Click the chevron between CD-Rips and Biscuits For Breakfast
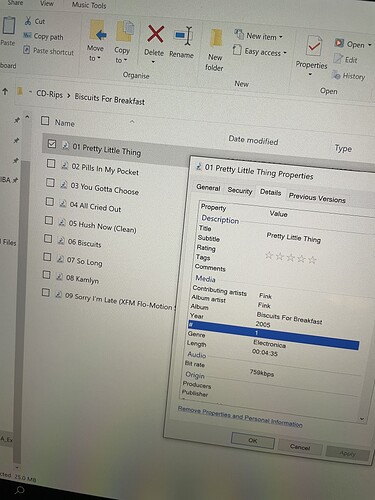Screen dimensions: 375x500 (x=69, y=96)
